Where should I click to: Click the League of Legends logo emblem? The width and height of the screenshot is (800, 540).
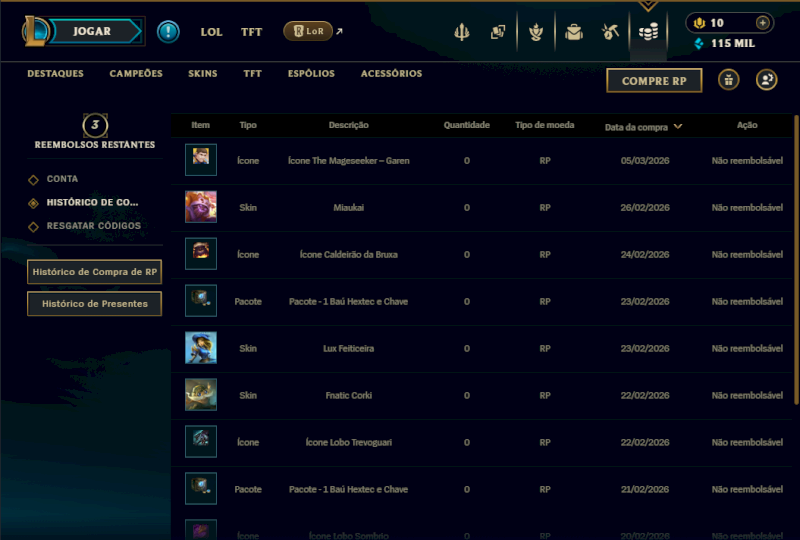click(x=35, y=31)
